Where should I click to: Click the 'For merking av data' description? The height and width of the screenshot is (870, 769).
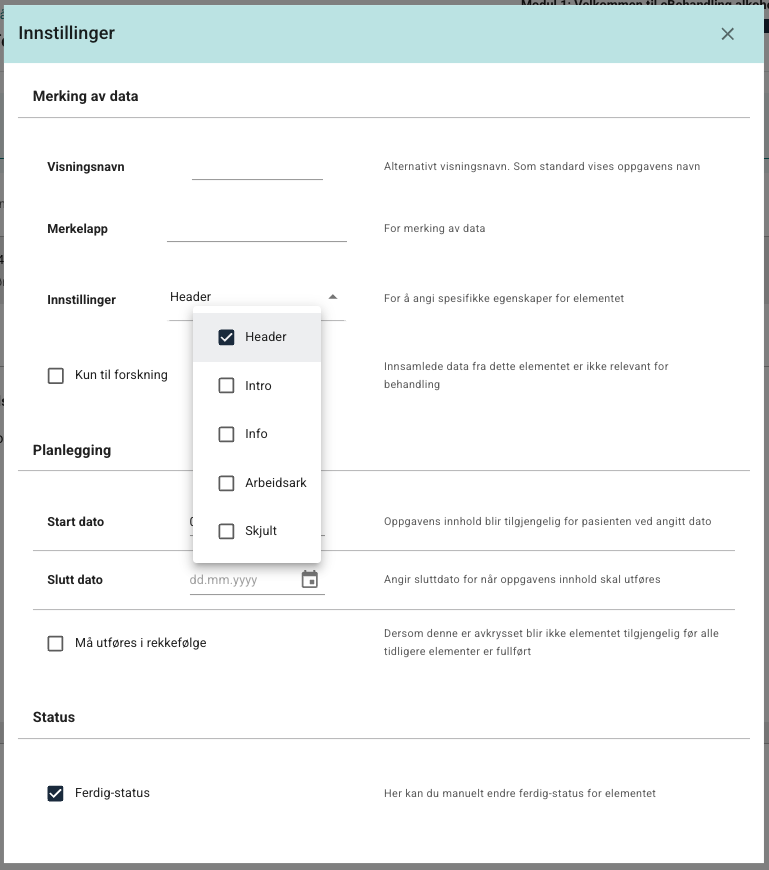(x=434, y=228)
